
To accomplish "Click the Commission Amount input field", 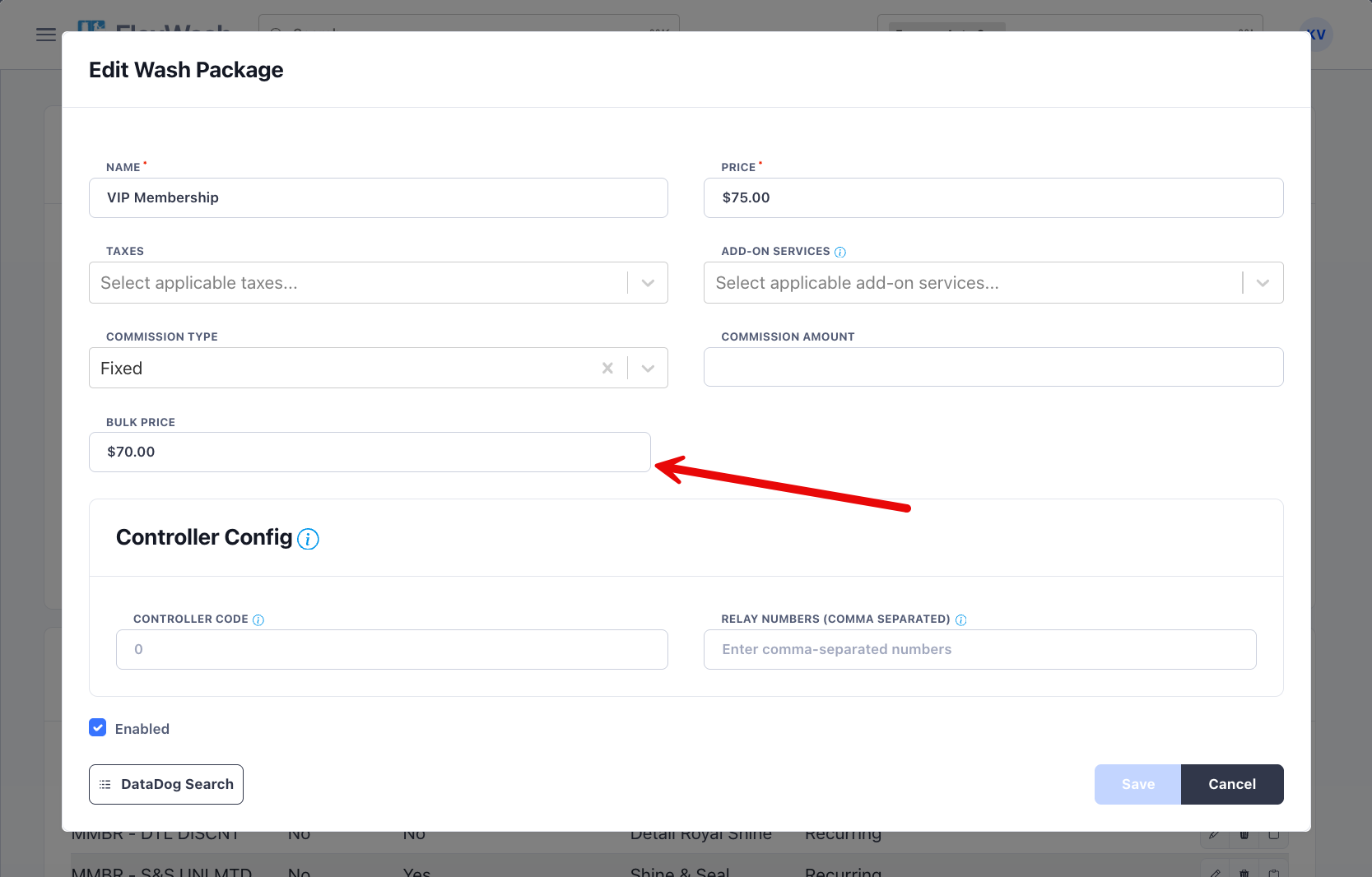I will [x=993, y=367].
